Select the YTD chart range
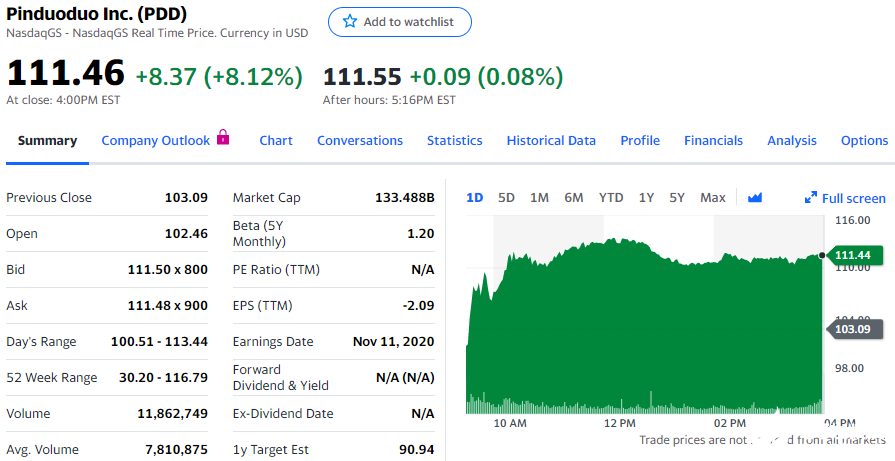This screenshot has width=895, height=461. (x=611, y=197)
